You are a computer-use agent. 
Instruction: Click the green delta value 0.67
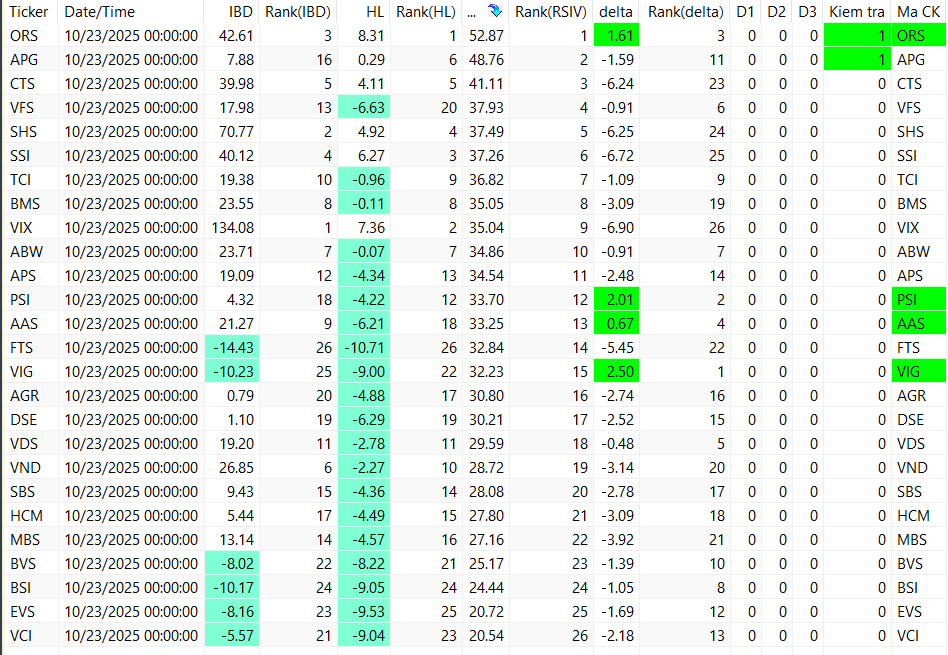(x=616, y=324)
